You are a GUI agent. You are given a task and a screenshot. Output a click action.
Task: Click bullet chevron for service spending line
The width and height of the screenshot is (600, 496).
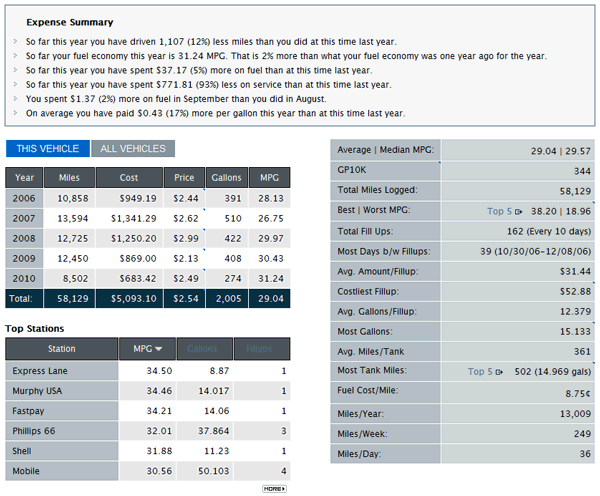click(15, 85)
